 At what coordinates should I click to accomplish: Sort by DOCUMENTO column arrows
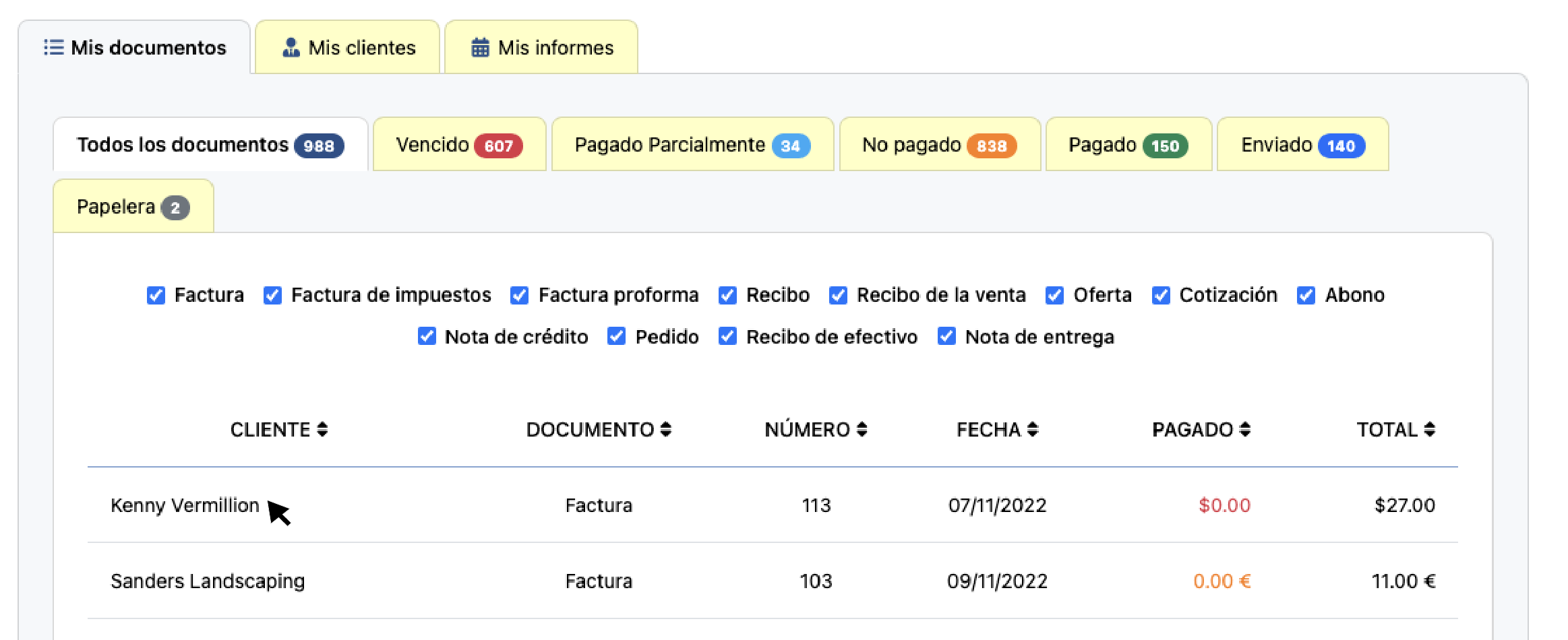(666, 429)
